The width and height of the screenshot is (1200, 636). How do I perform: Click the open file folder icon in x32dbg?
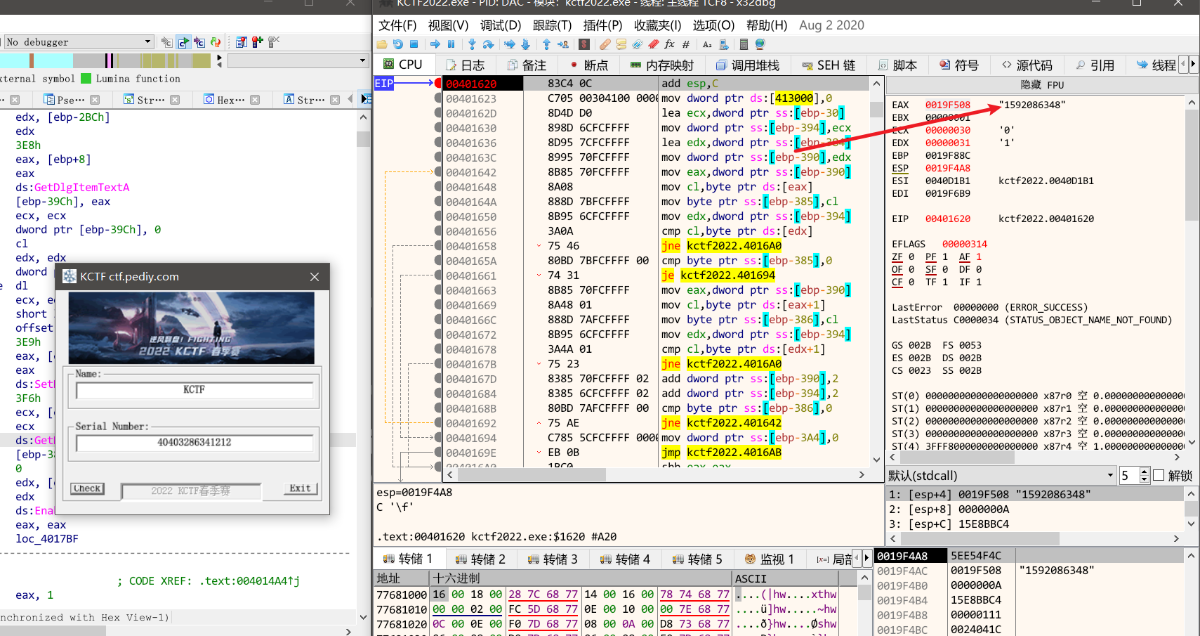[382, 45]
